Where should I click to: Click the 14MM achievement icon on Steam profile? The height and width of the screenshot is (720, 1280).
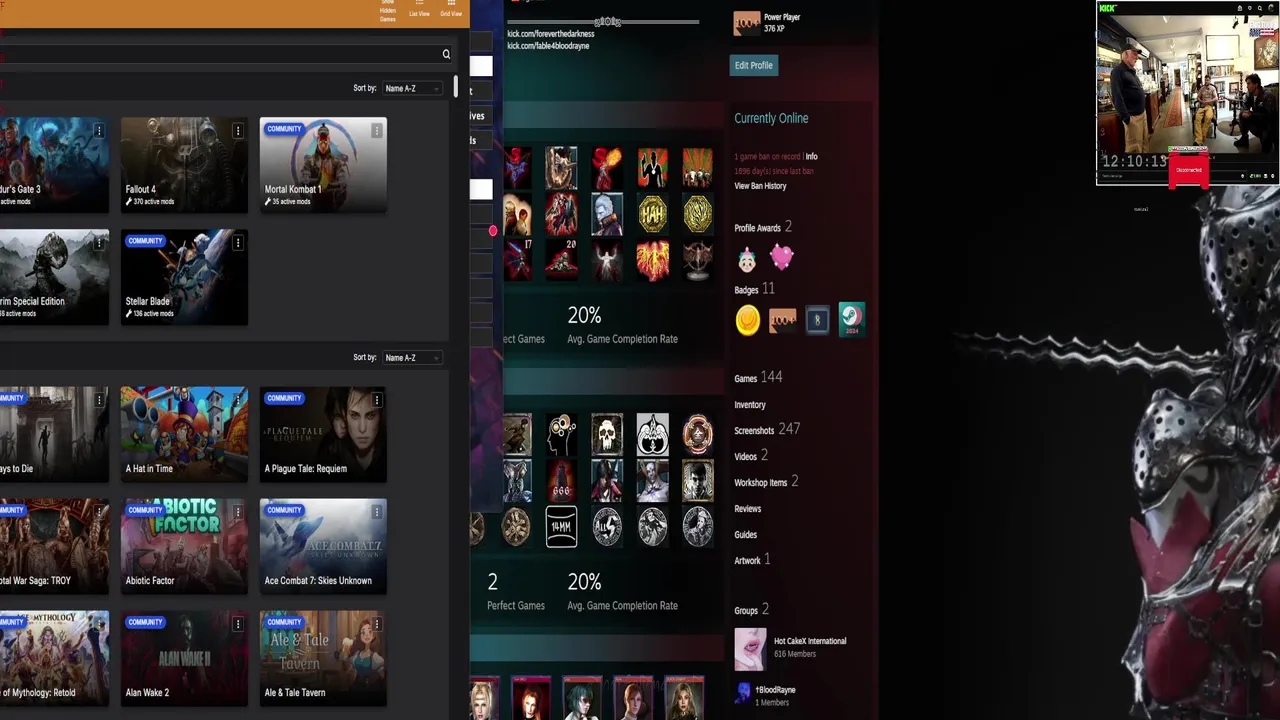[561, 527]
